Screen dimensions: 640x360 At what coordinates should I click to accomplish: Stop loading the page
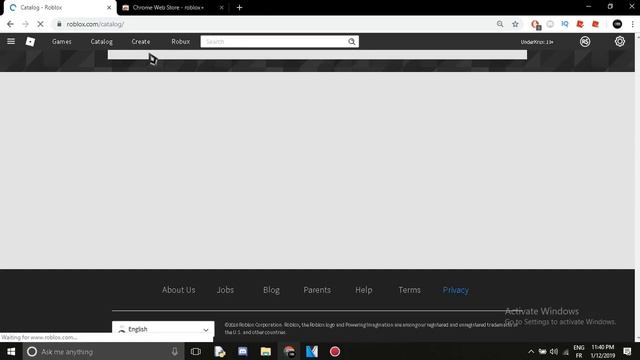tap(40, 24)
